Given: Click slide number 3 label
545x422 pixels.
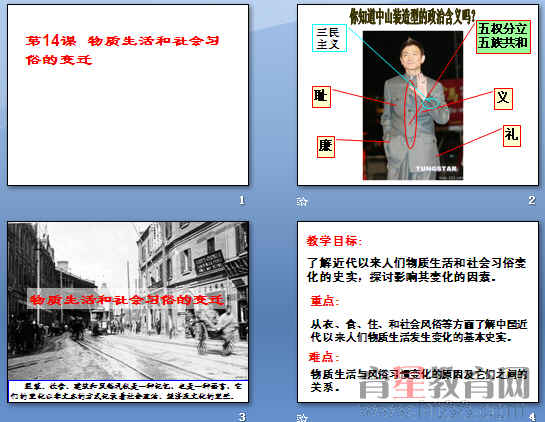Looking at the screenshot, I should coord(242,417).
